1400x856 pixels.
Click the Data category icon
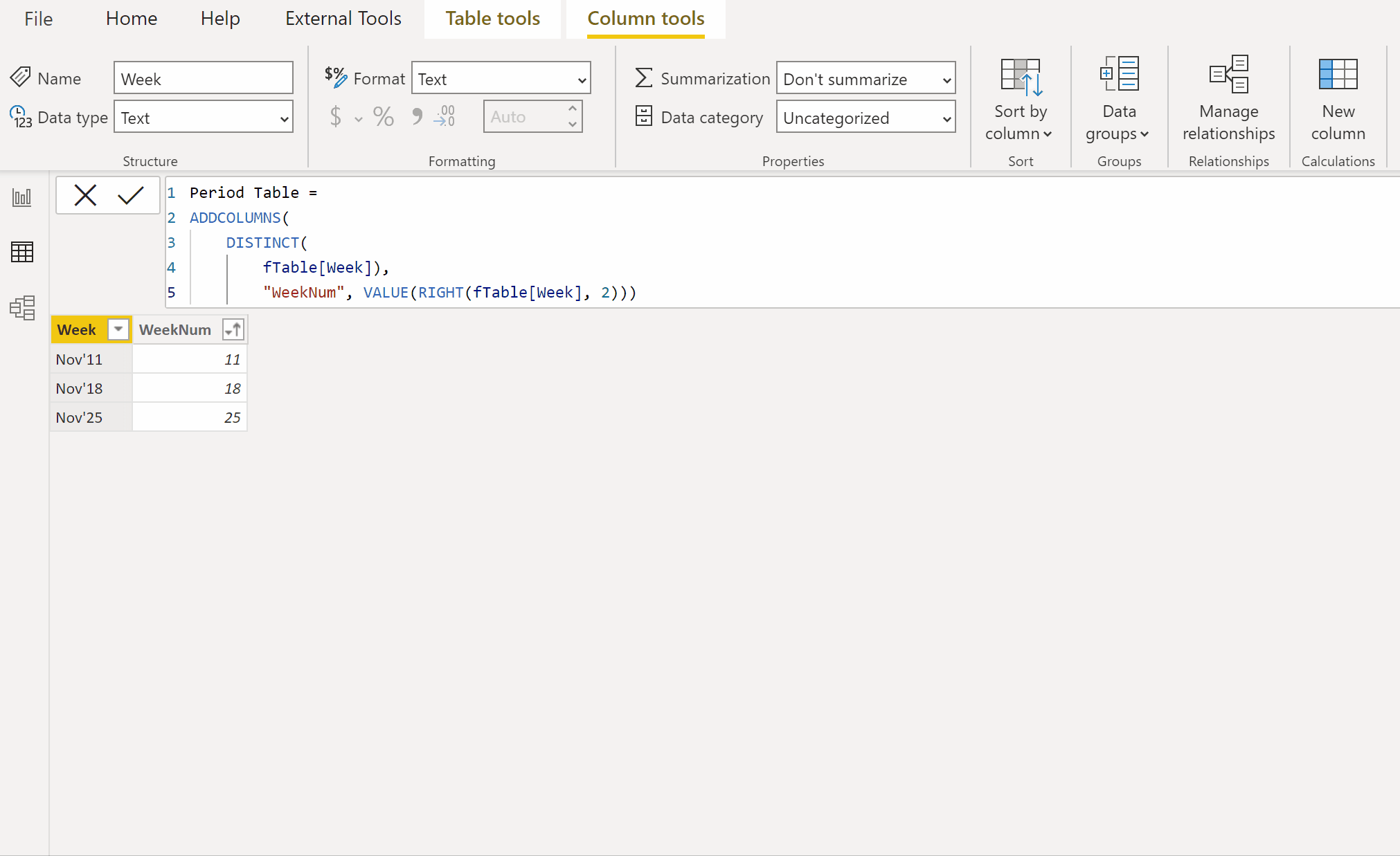tap(643, 116)
